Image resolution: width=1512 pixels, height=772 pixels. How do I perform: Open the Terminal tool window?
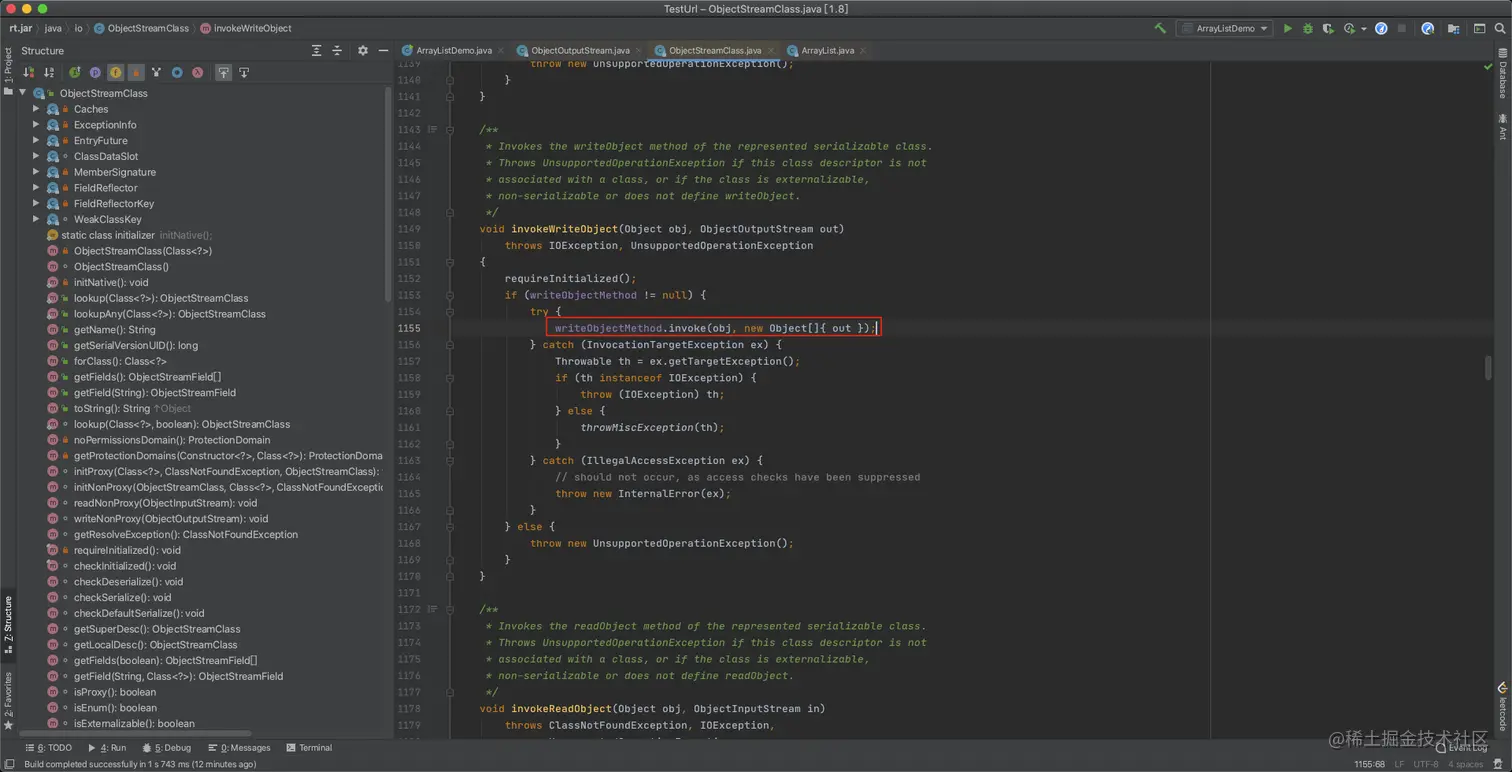tap(309, 748)
